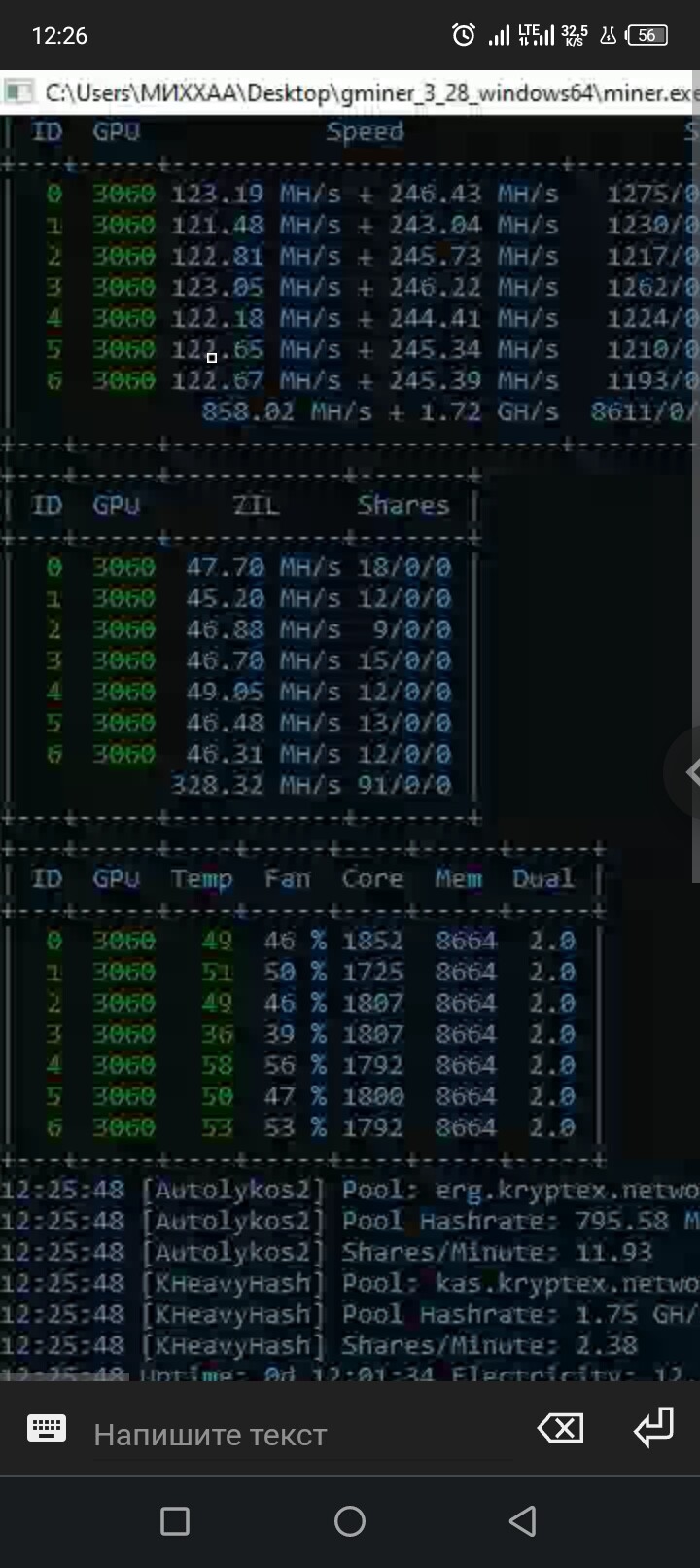Click the Temp column header
Viewport: 700px width, 1568px height.
(x=201, y=878)
